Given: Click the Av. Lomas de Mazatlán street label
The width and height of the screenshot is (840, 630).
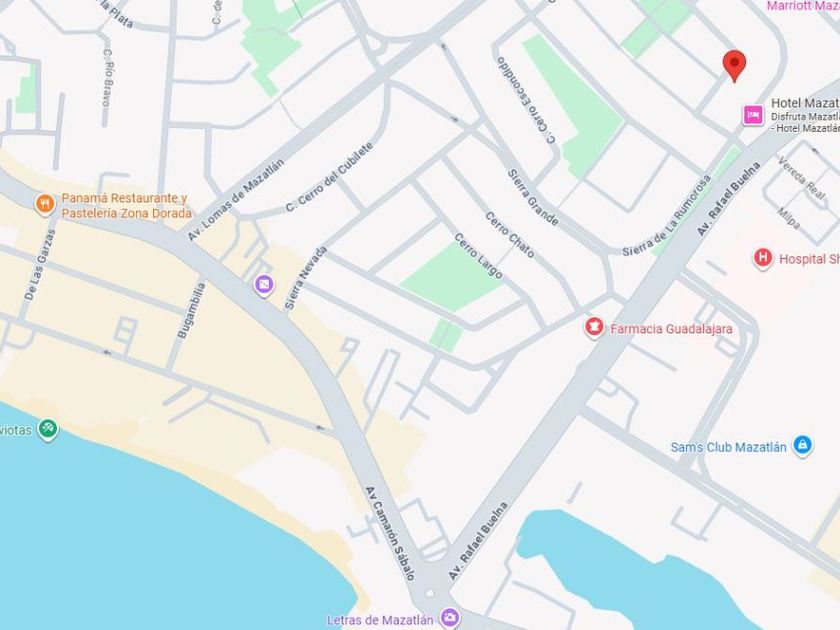Looking at the screenshot, I should pyautogui.click(x=236, y=200).
